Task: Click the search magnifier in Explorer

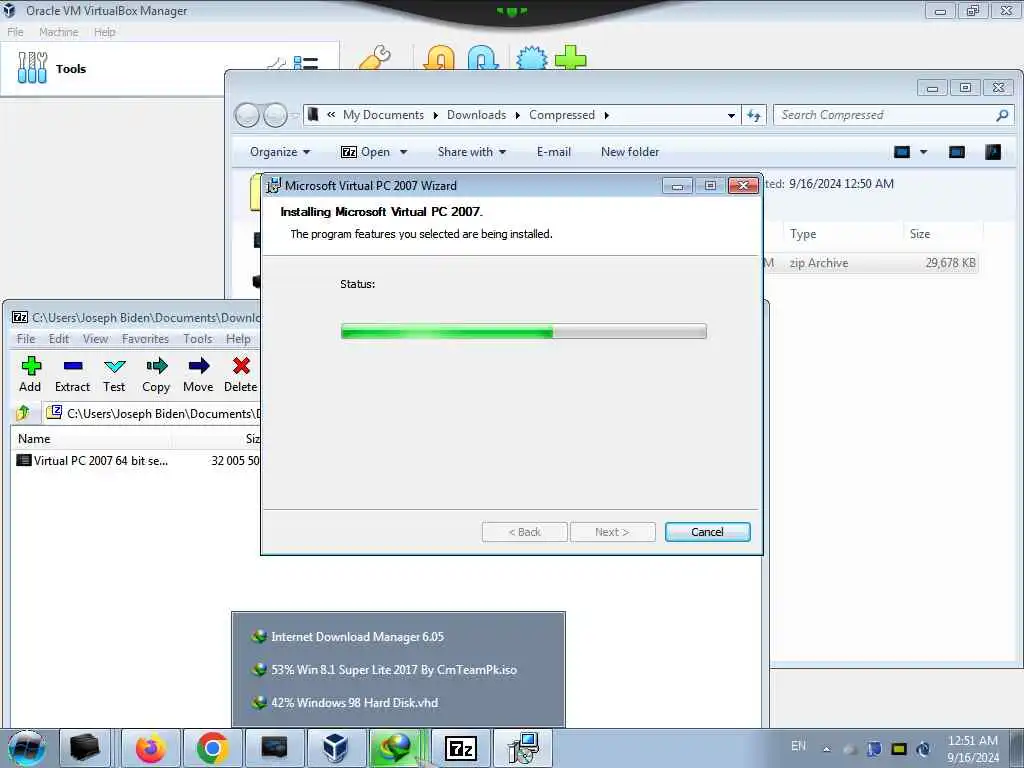Action: point(1002,116)
